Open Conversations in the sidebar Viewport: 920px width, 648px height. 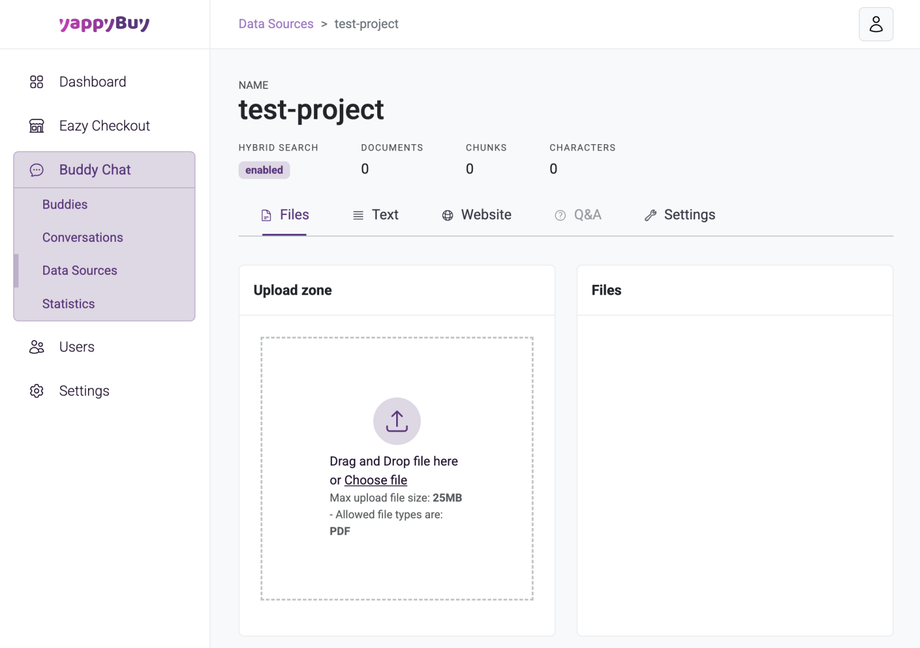[82, 237]
